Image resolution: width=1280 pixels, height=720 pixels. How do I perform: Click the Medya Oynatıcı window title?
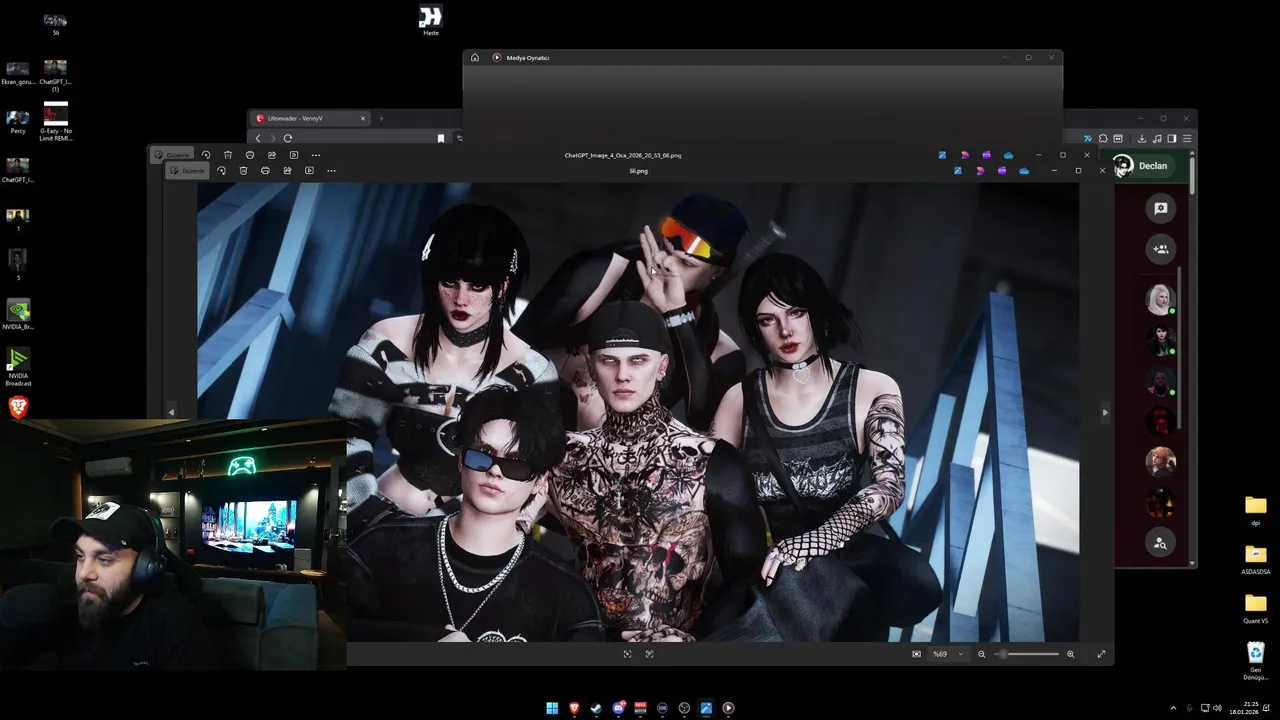coord(527,58)
